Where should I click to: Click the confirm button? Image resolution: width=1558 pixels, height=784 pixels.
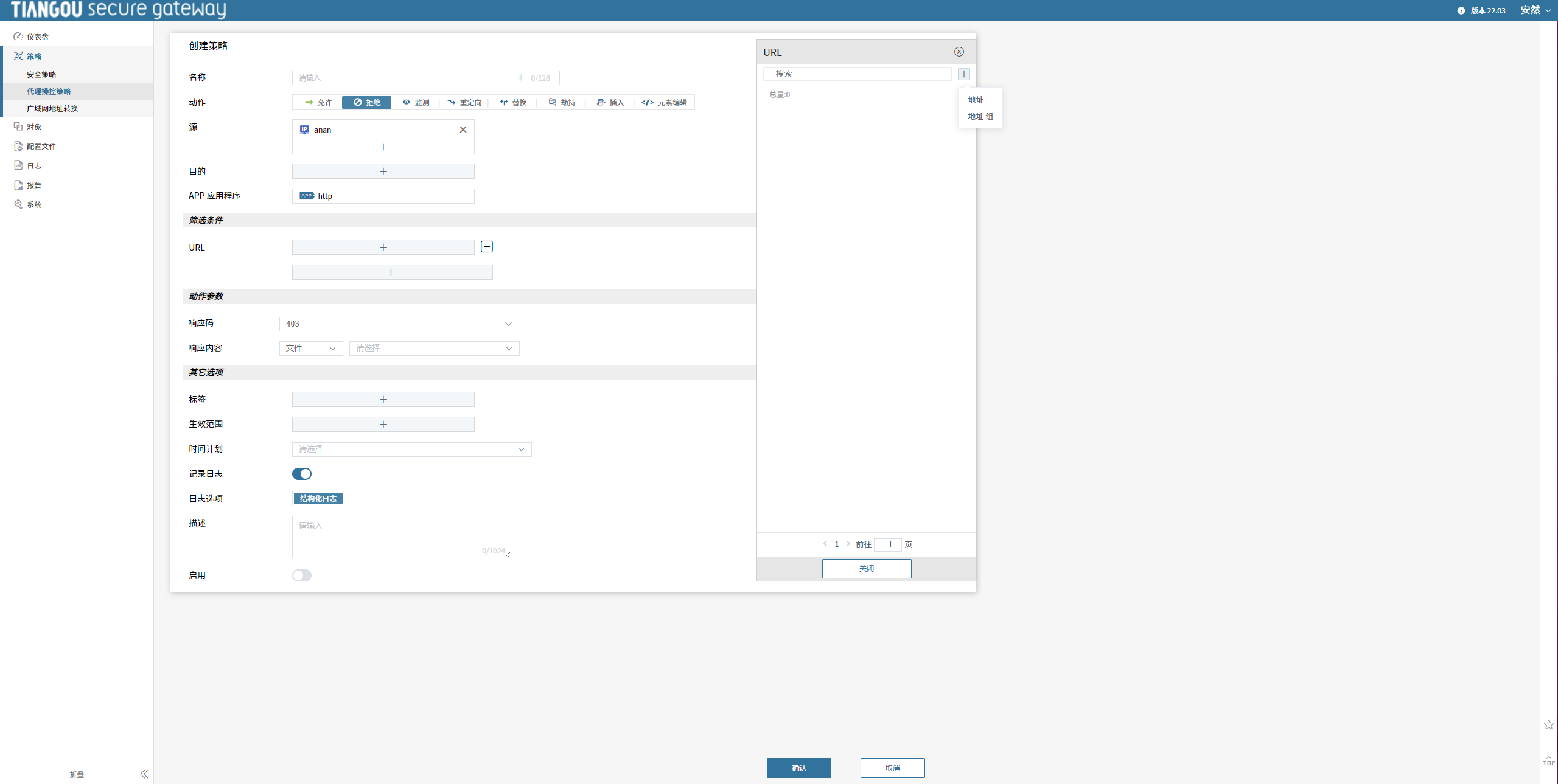click(x=798, y=768)
